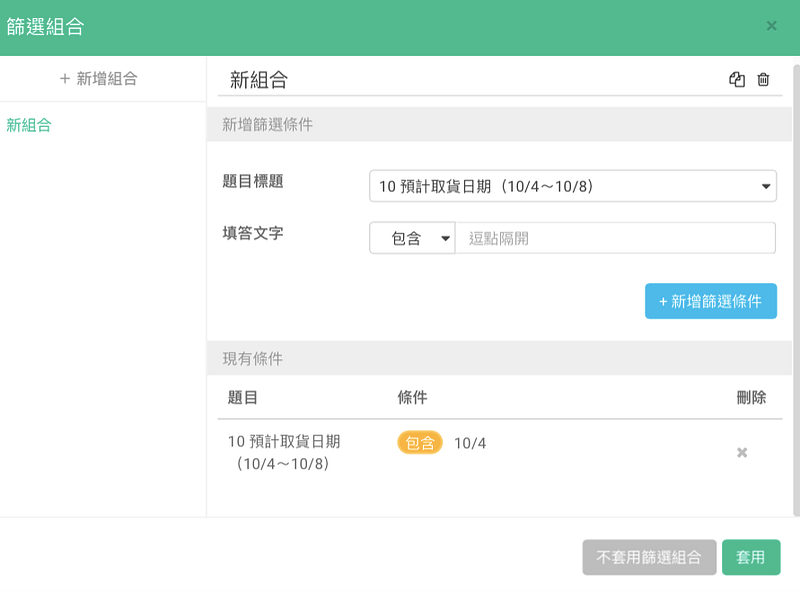Click 新增組合 to add a combination

[x=99, y=79]
